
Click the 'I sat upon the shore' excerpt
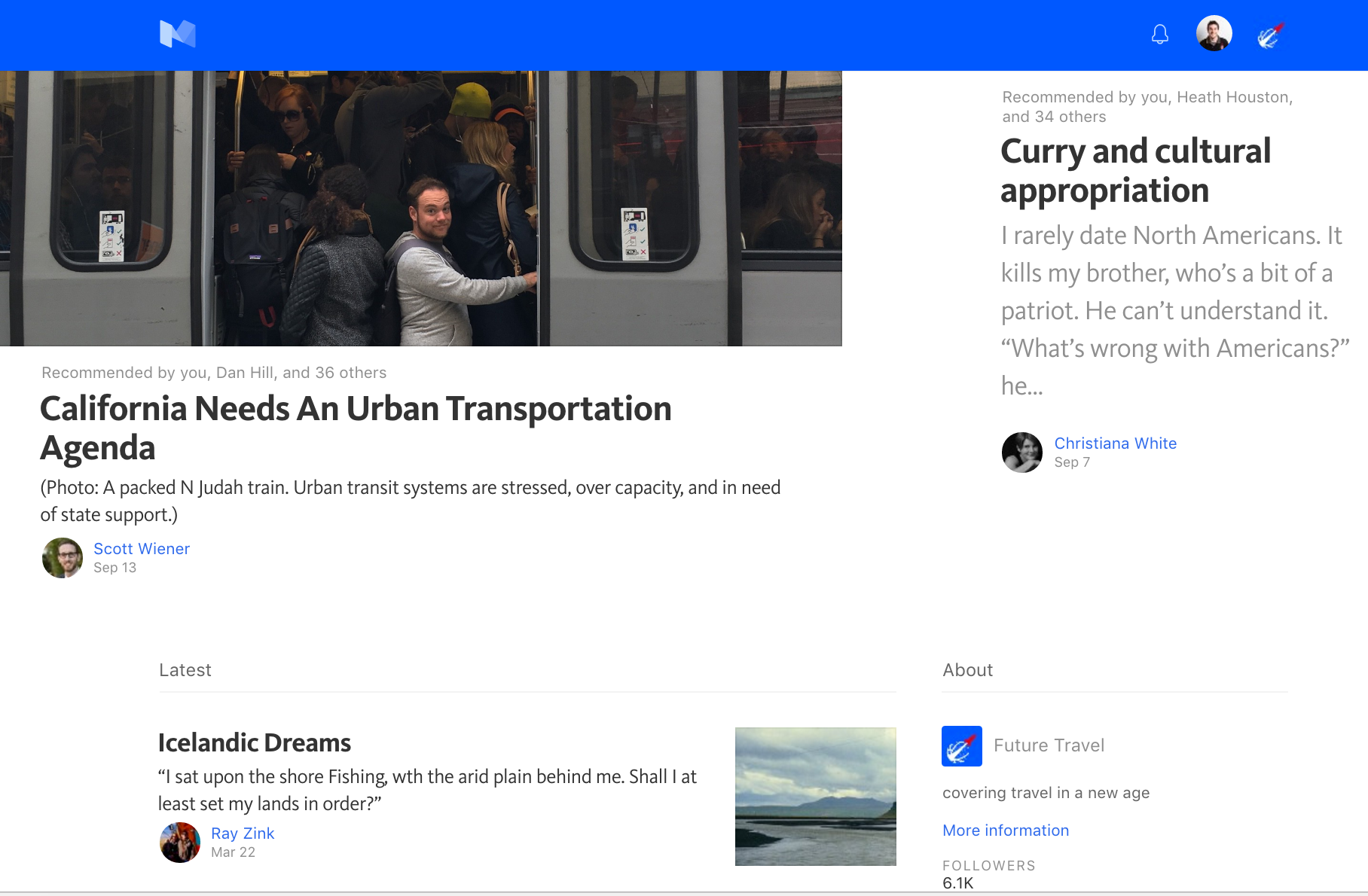point(427,790)
